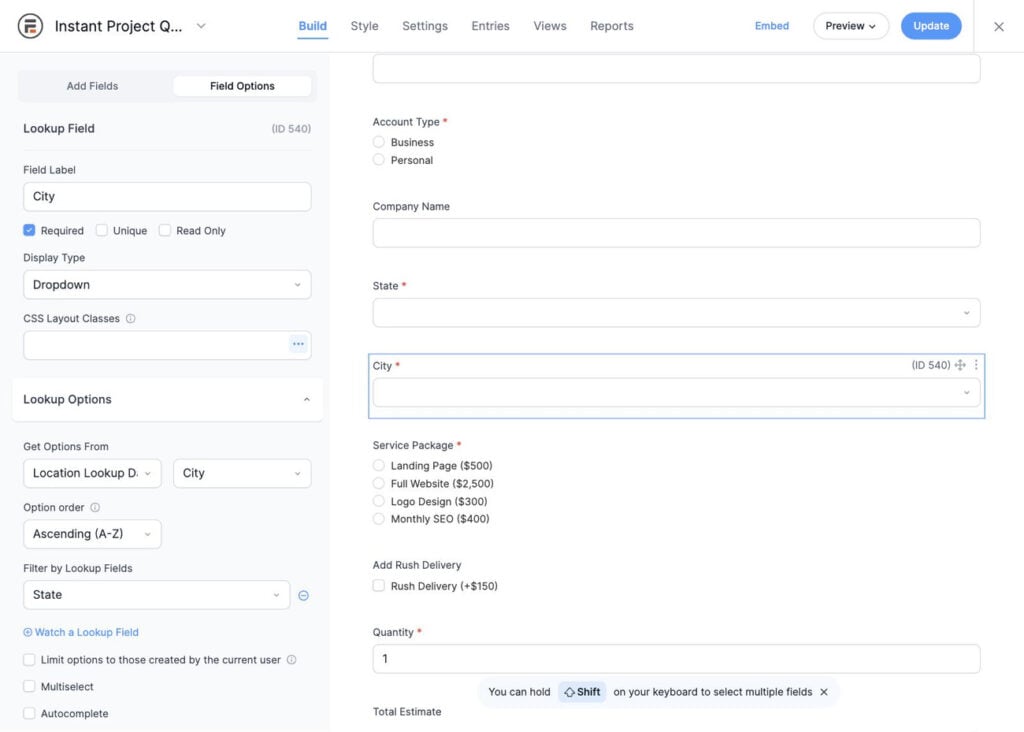1024x732 pixels.
Task: Select the Personal account type radio
Action: [x=379, y=159]
